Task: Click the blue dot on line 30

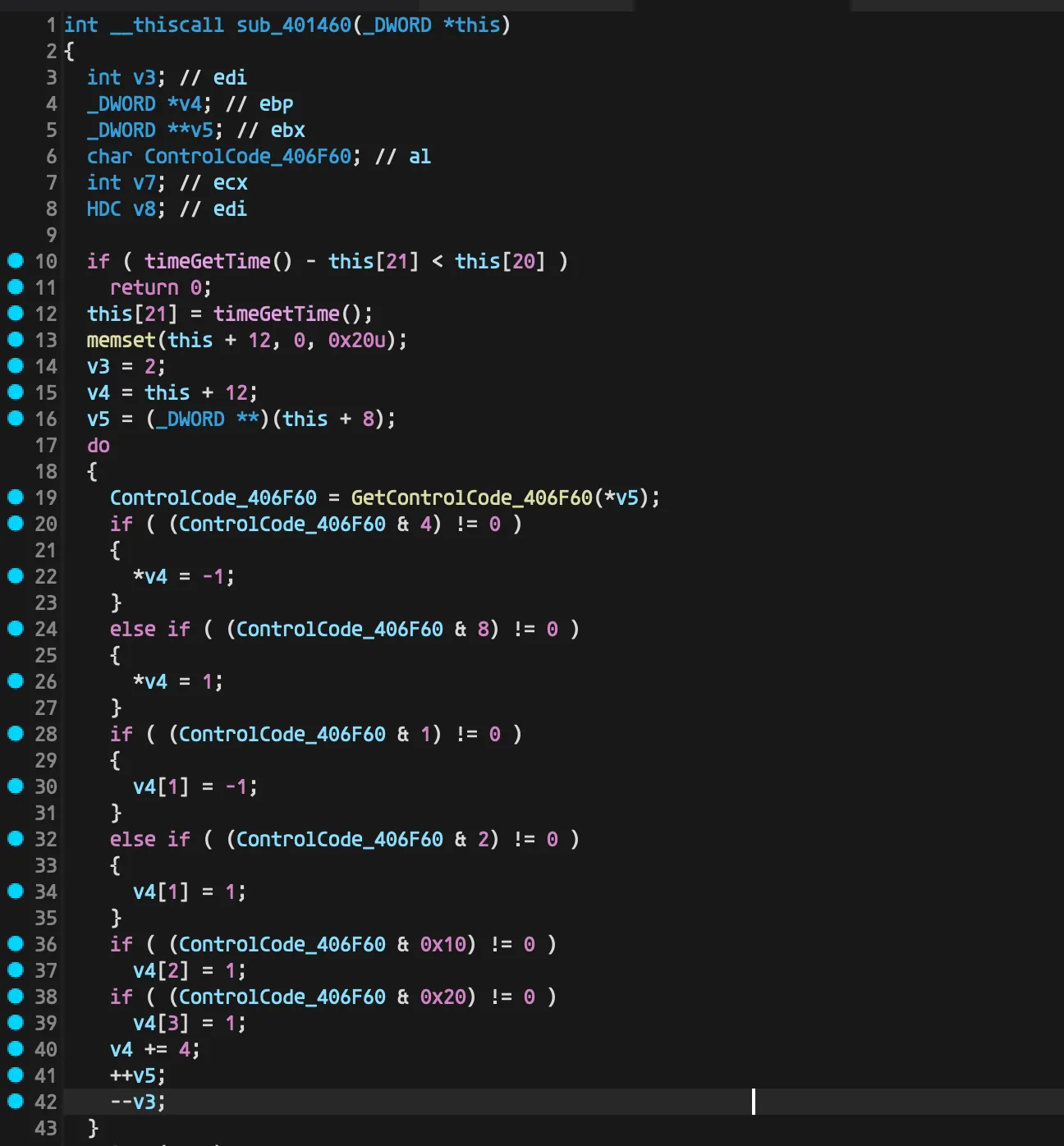Action: click(x=16, y=786)
